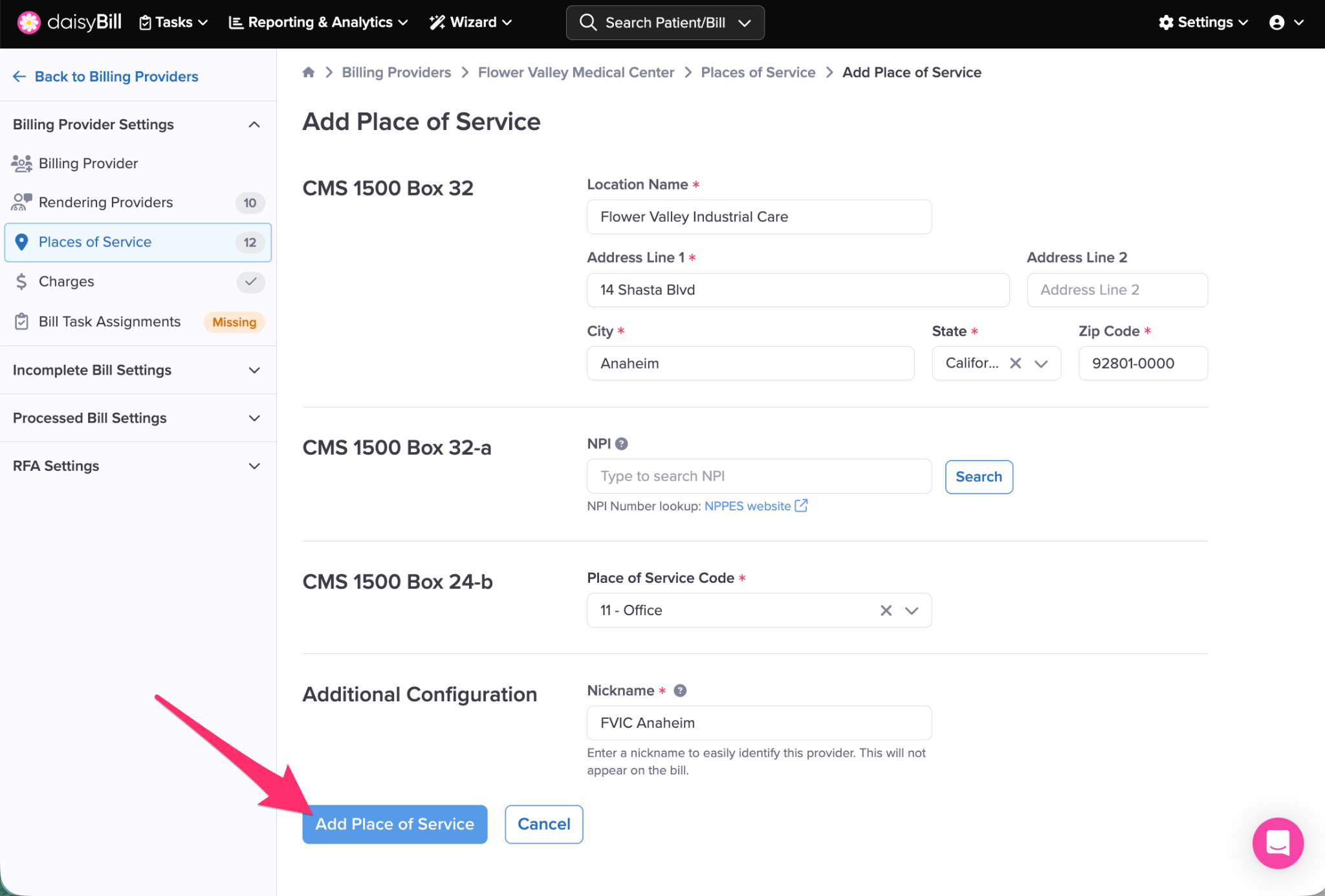
Task: Expand Incomplete Bill Settings section
Action: (x=137, y=370)
